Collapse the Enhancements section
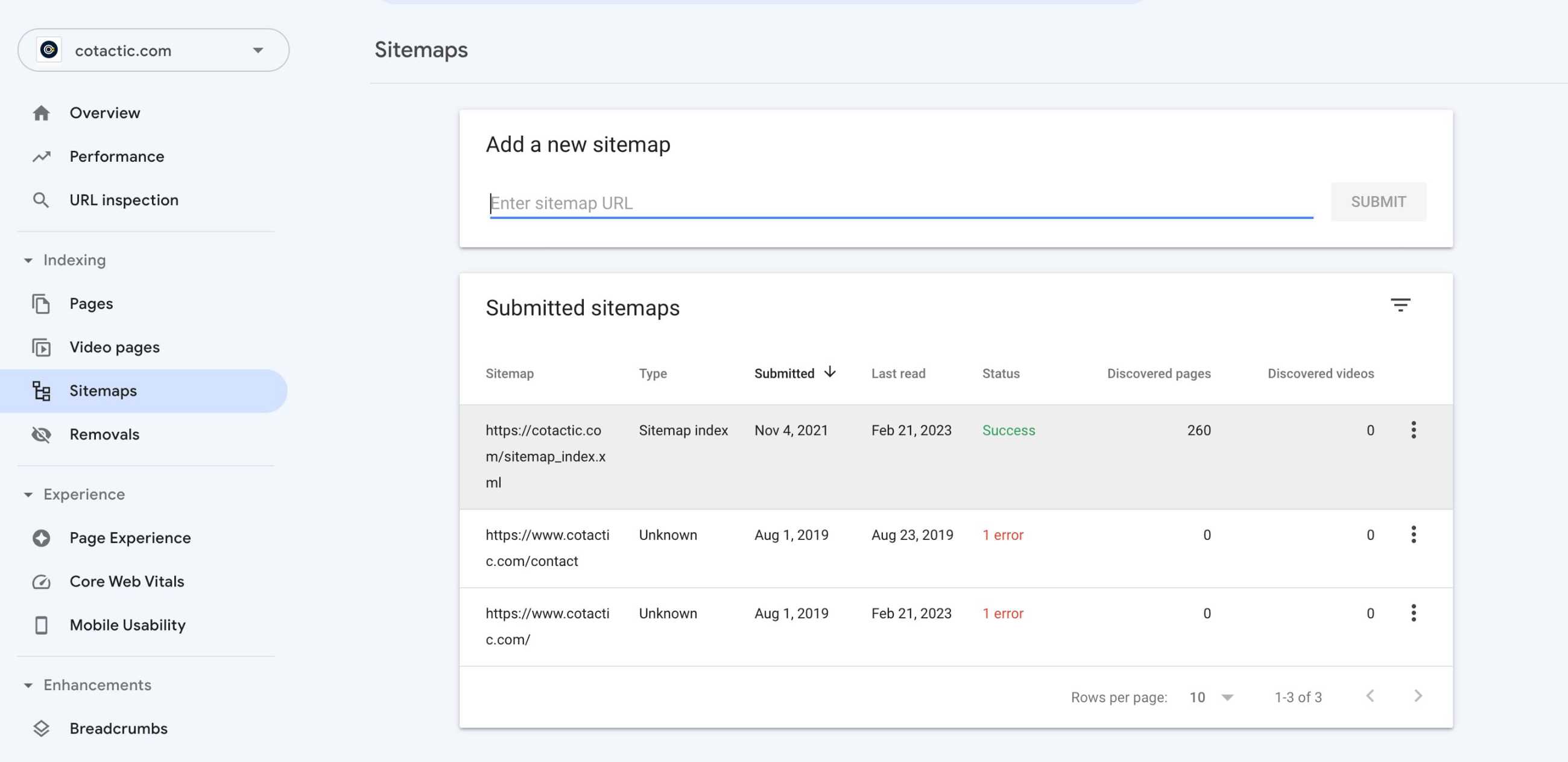Image resolution: width=1568 pixels, height=762 pixels. click(28, 685)
